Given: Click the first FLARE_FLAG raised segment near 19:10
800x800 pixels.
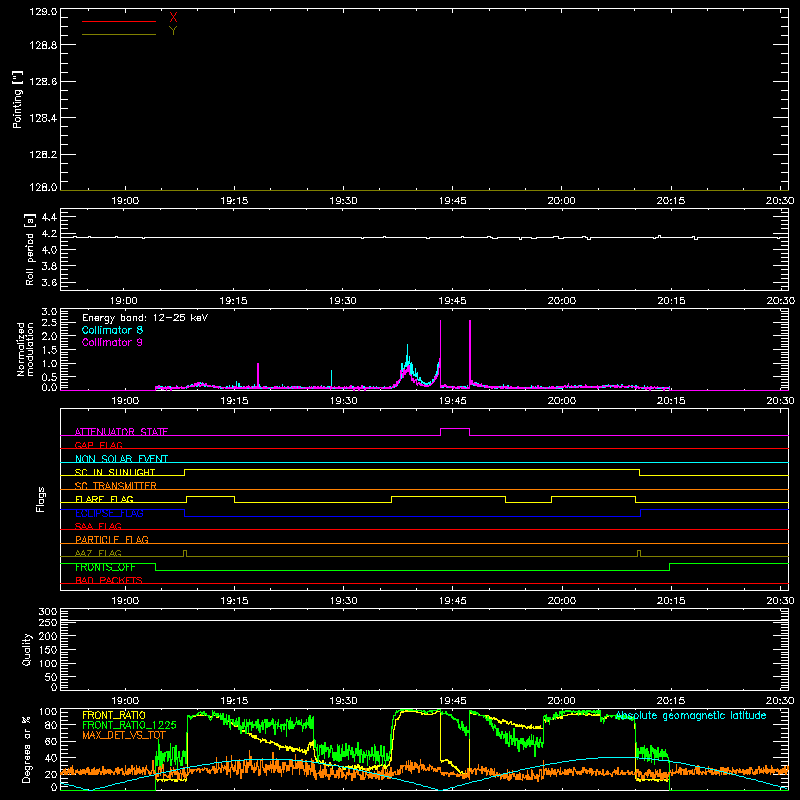Looking at the screenshot, I should click(x=211, y=496).
